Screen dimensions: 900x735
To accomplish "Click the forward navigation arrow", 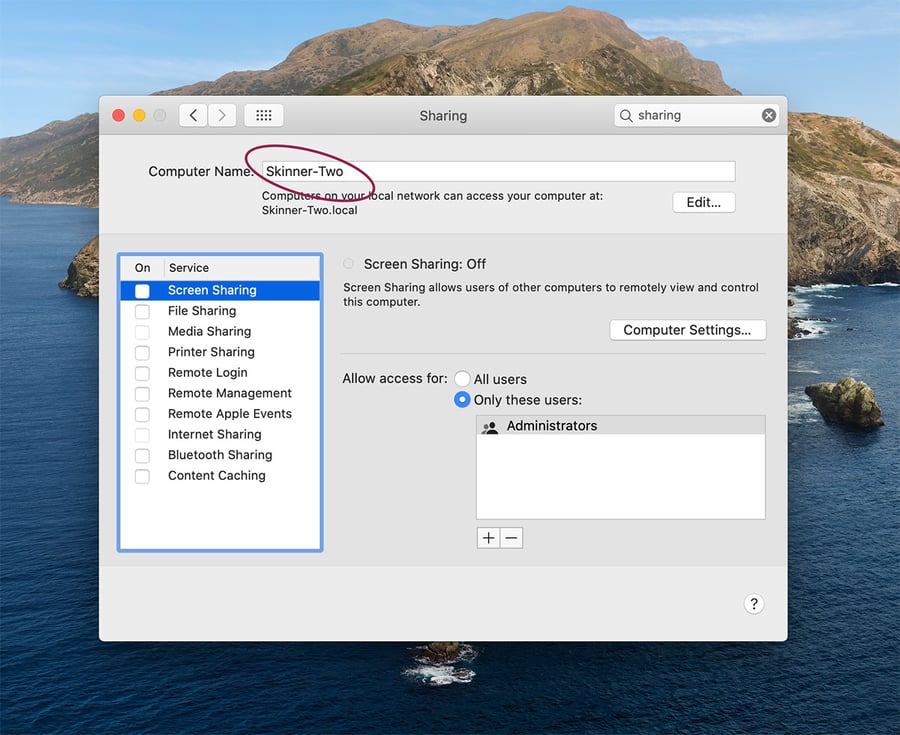I will (221, 115).
